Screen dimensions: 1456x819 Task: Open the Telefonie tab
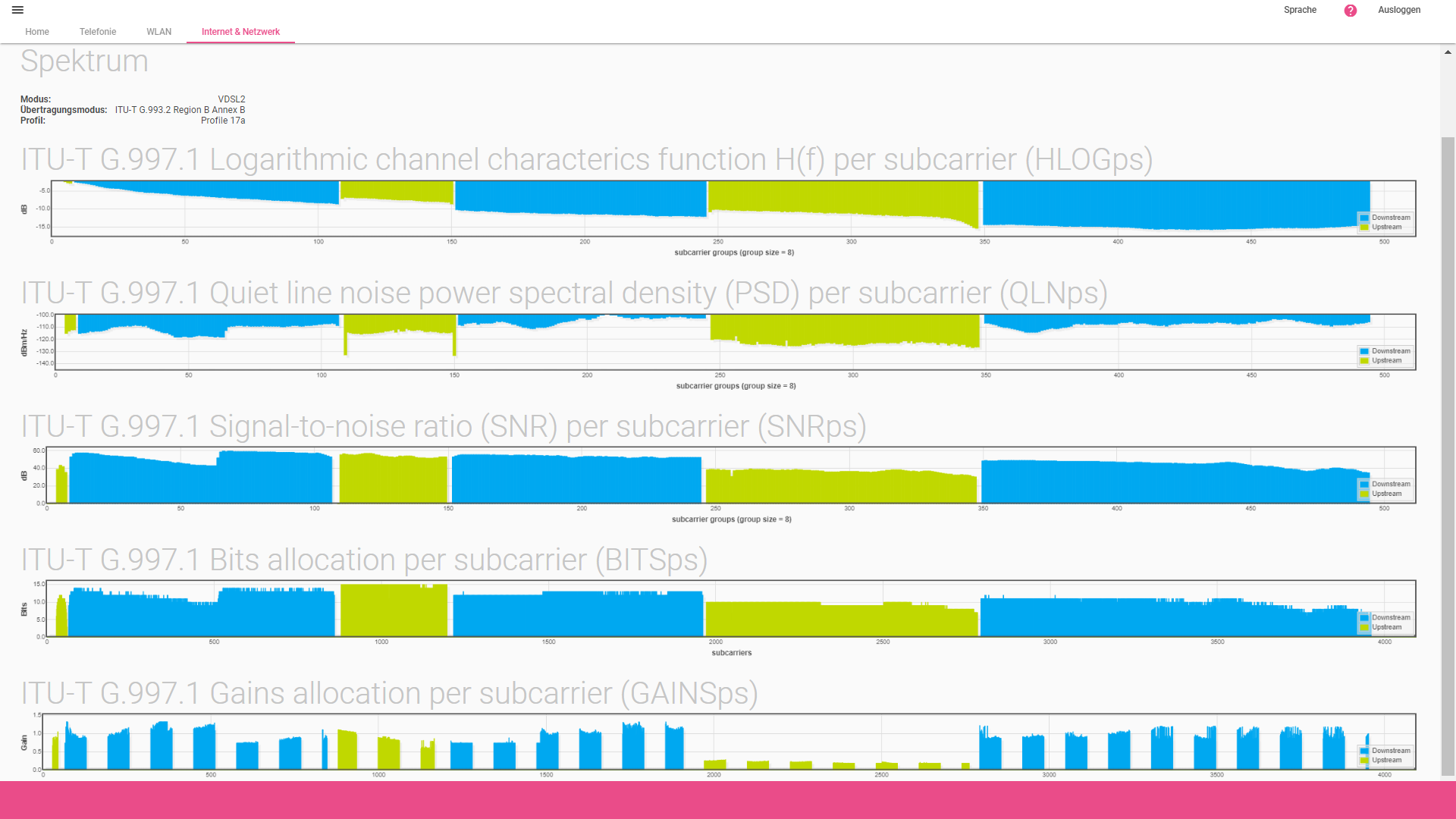[x=98, y=32]
